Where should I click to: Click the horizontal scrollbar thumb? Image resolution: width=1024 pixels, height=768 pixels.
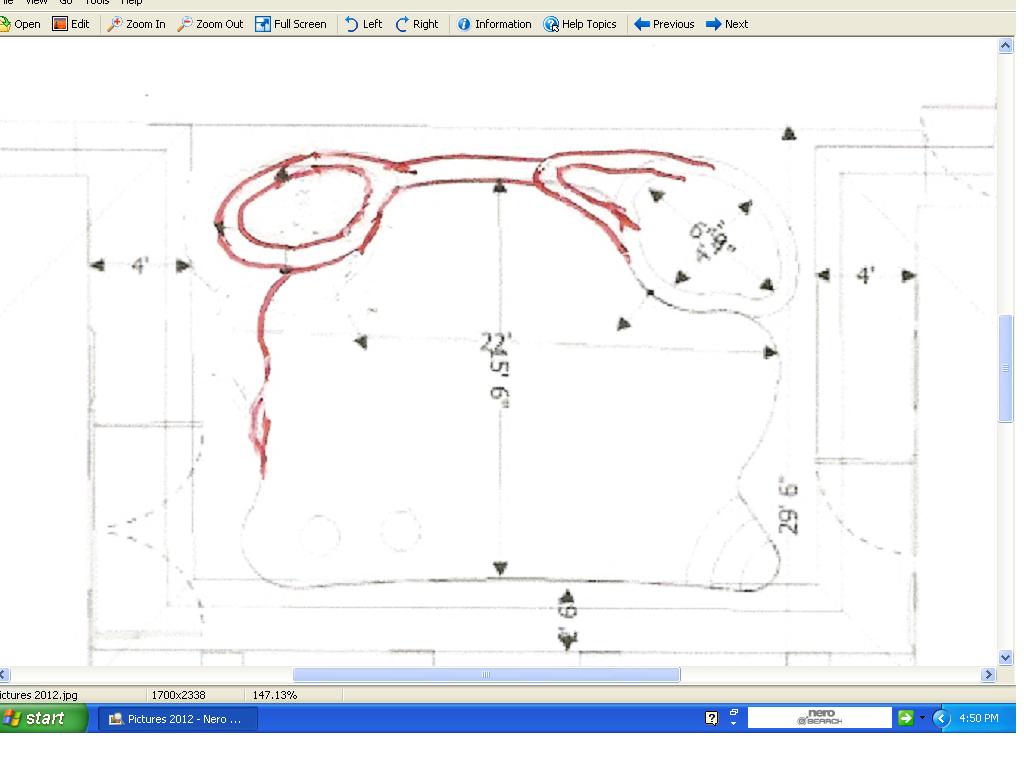(487, 675)
